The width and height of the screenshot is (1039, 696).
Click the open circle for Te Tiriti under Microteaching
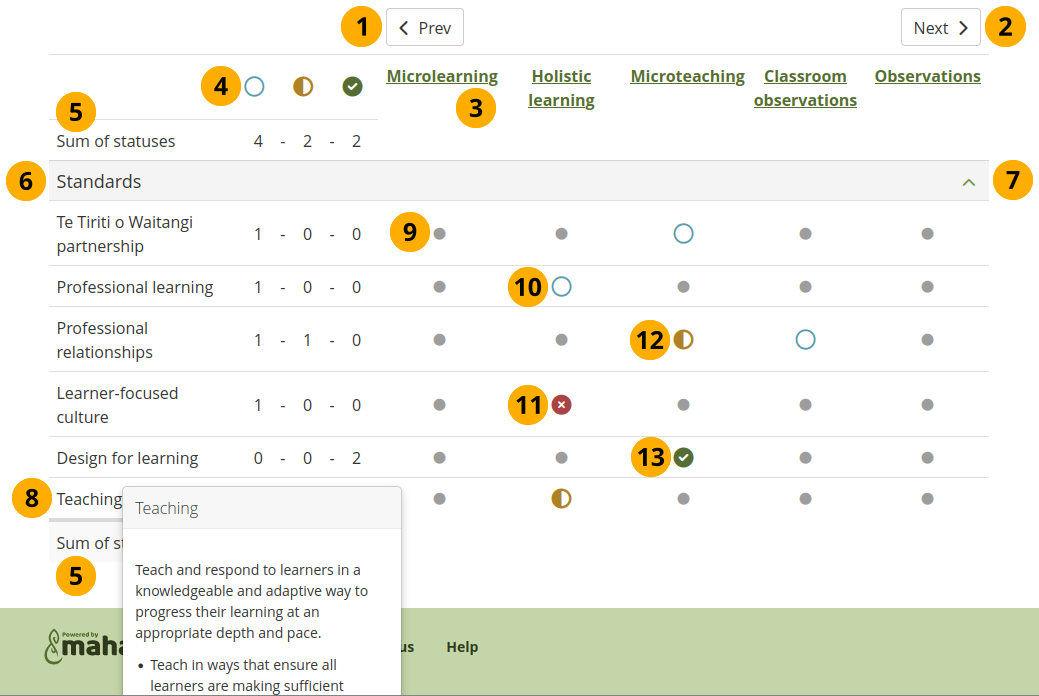(x=683, y=234)
